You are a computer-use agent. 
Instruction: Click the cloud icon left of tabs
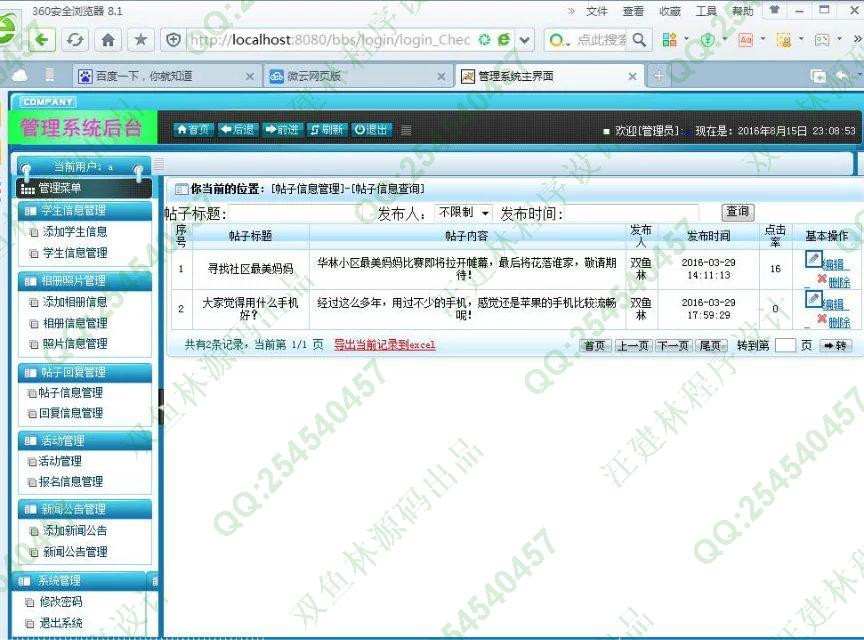click(19, 76)
